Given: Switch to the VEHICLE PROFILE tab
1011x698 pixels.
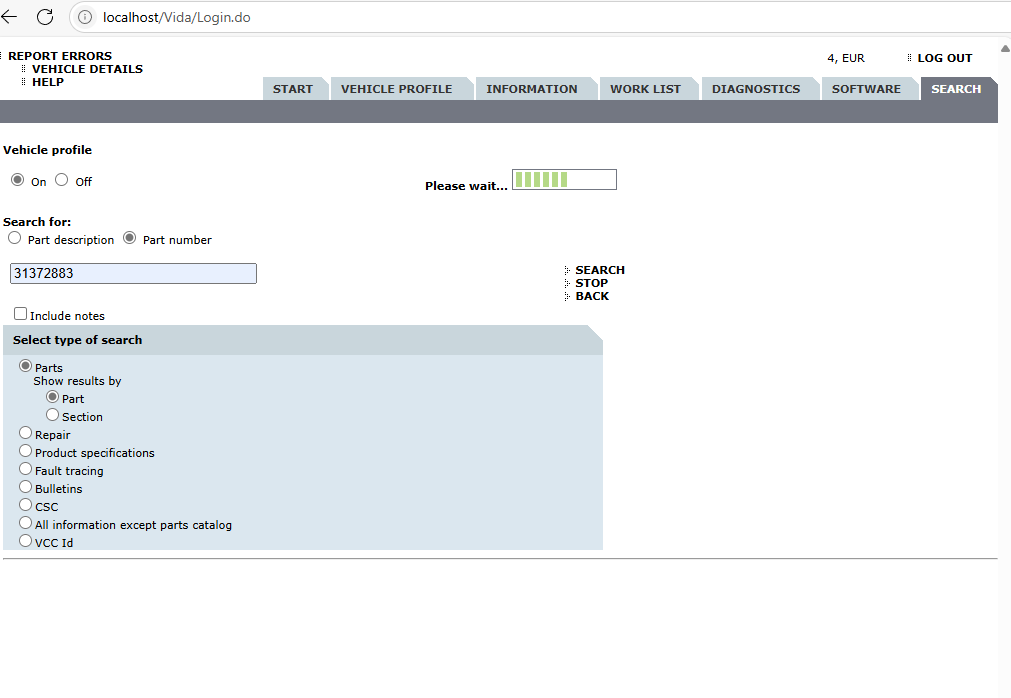Looking at the screenshot, I should pos(396,89).
